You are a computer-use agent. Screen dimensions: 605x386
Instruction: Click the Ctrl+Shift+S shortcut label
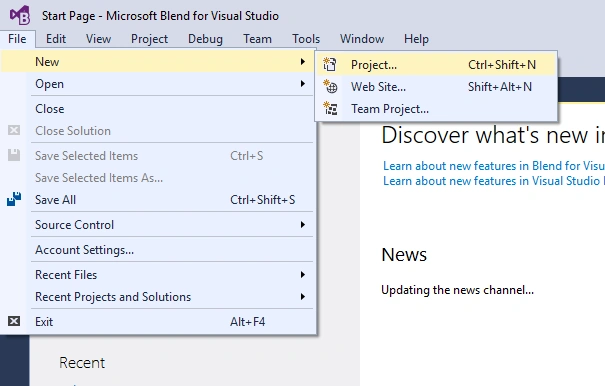click(262, 200)
